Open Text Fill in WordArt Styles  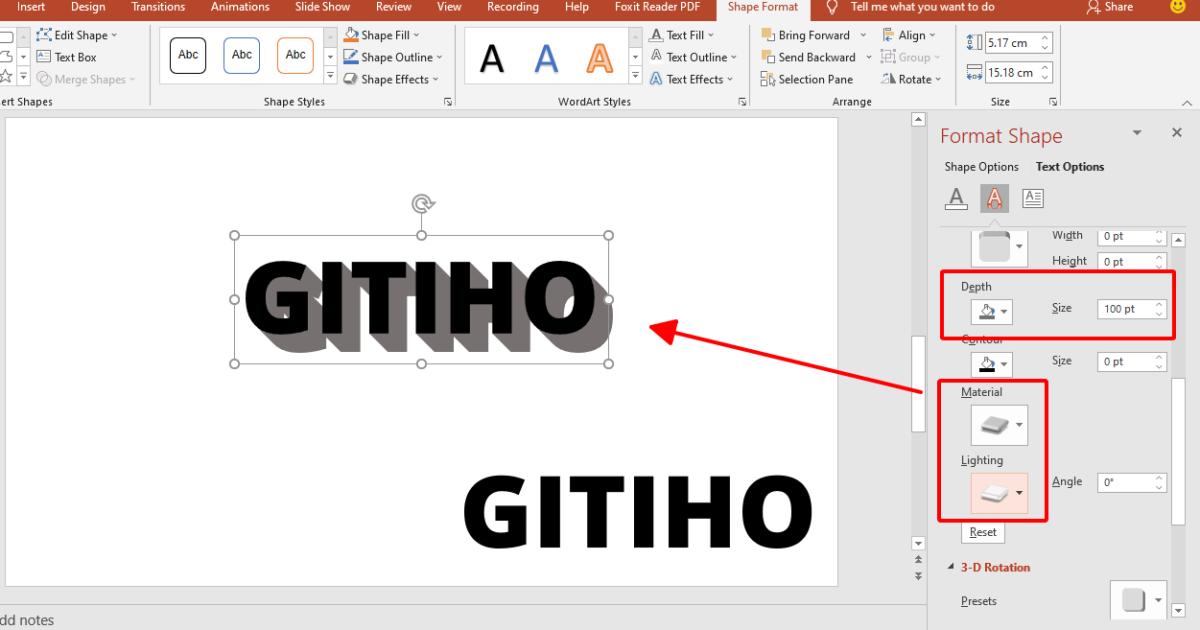(x=683, y=34)
